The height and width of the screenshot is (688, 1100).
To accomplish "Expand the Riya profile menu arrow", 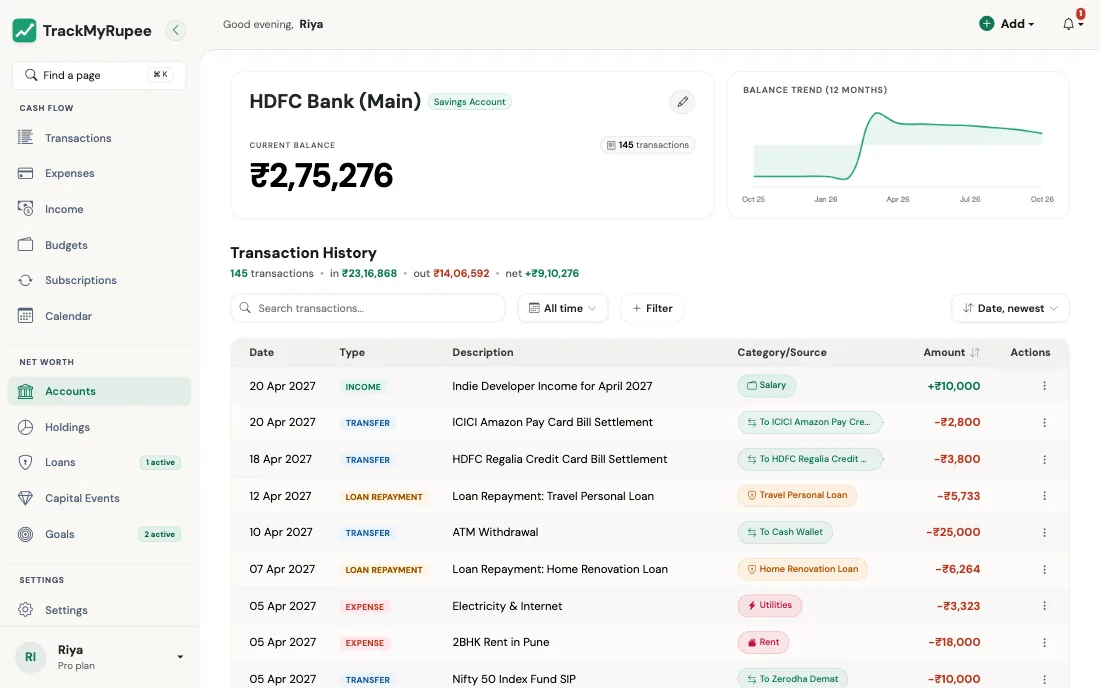I will [180, 657].
